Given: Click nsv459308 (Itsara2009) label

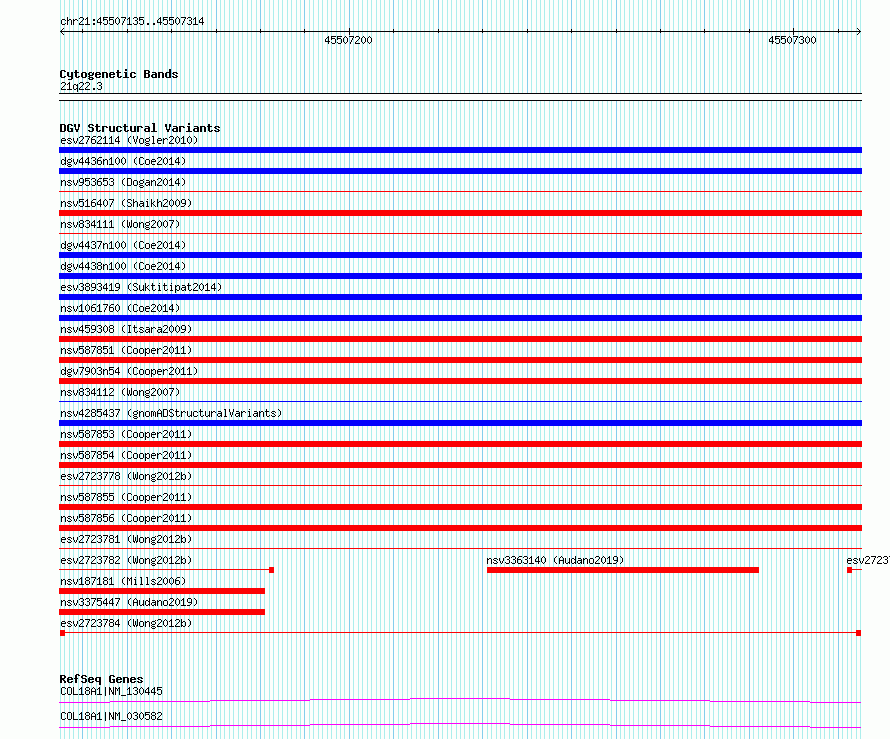Looking at the screenshot, I should click(x=126, y=329).
